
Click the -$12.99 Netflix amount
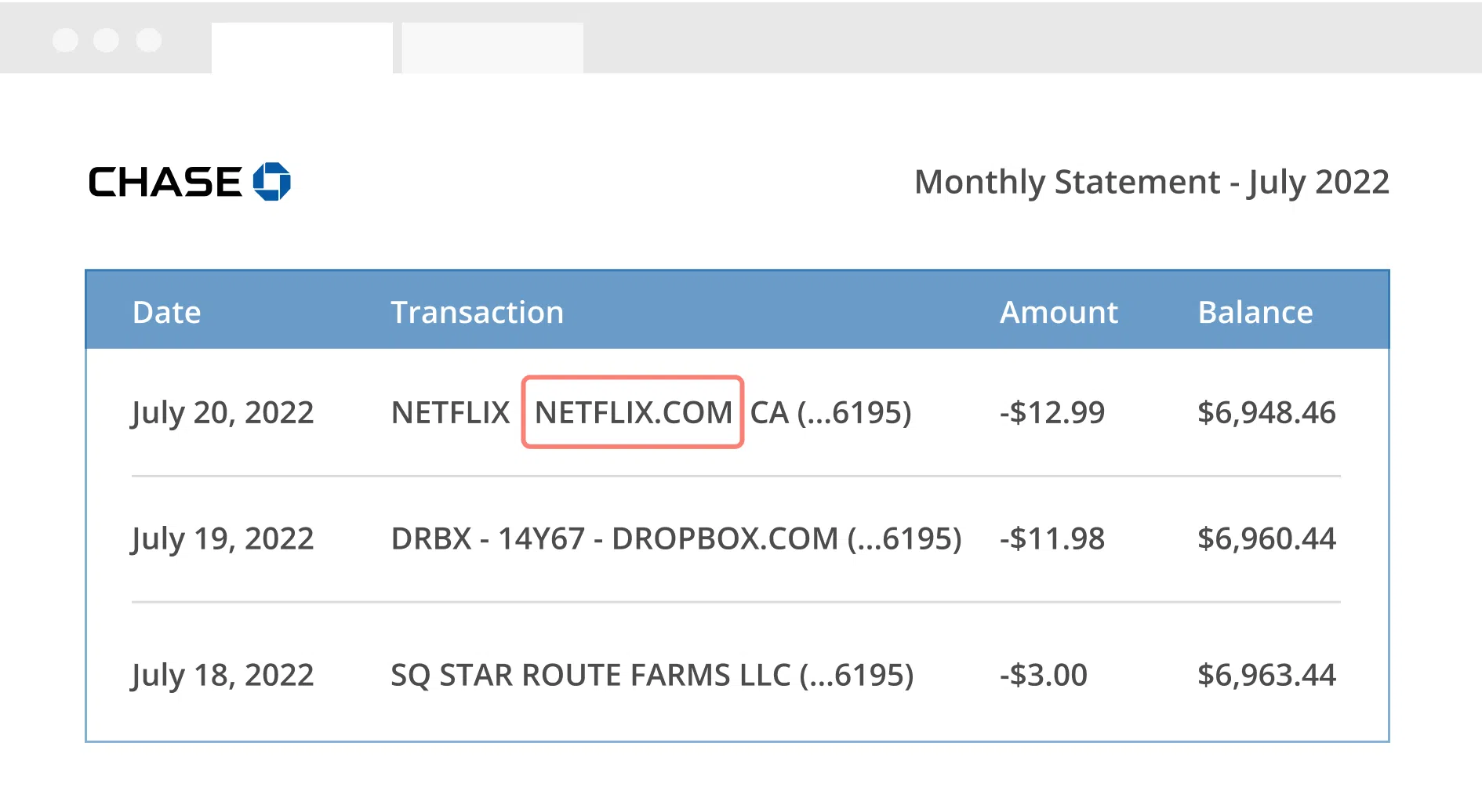(x=1052, y=412)
